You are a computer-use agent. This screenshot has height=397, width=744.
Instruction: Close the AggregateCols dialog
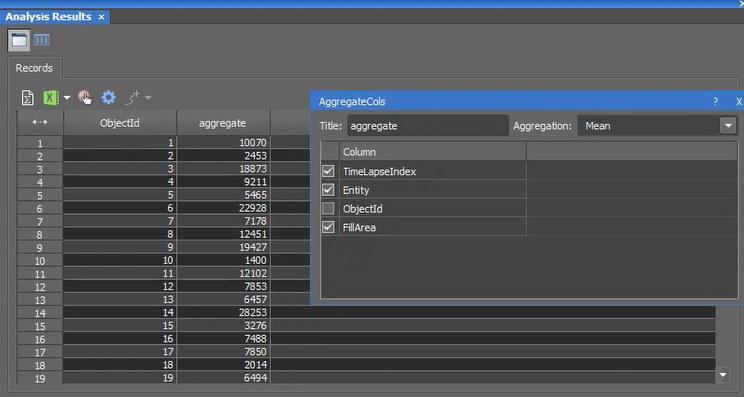(x=739, y=102)
